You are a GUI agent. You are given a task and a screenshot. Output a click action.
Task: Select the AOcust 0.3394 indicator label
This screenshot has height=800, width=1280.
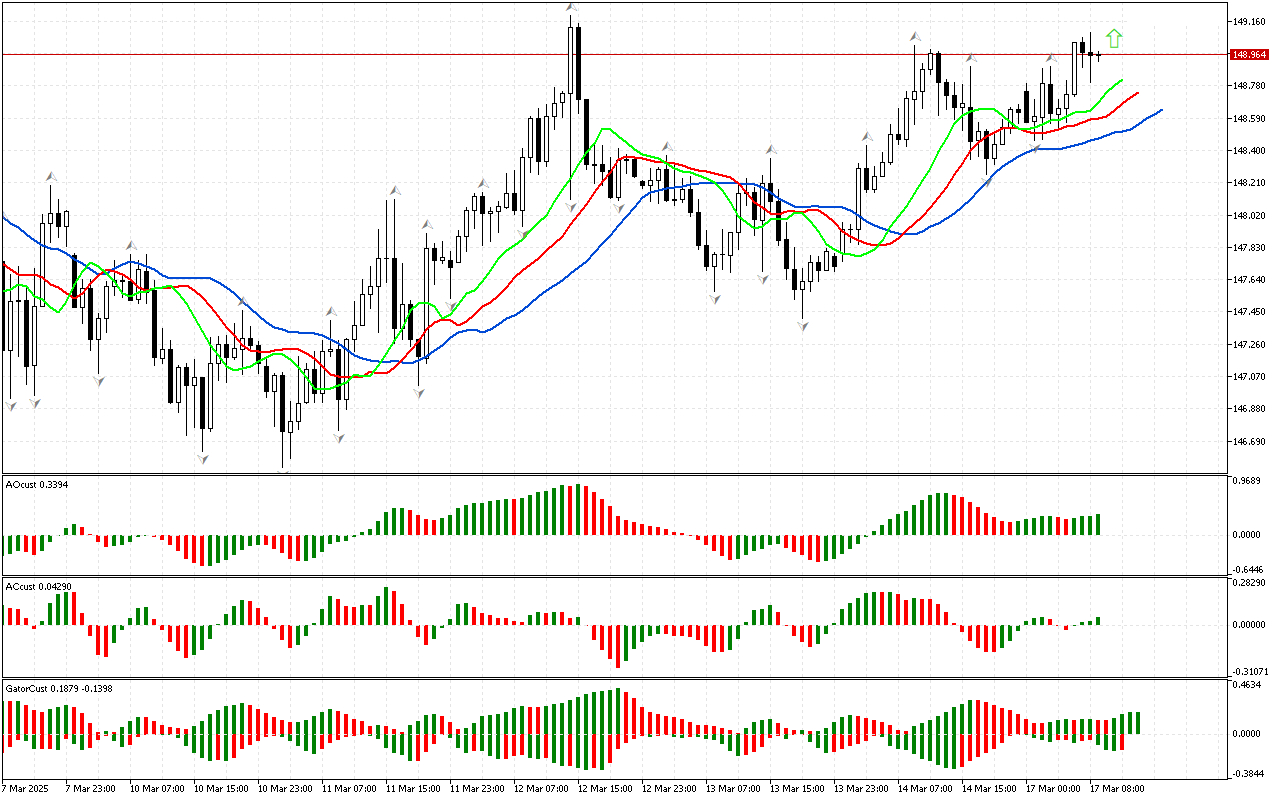tap(37, 484)
